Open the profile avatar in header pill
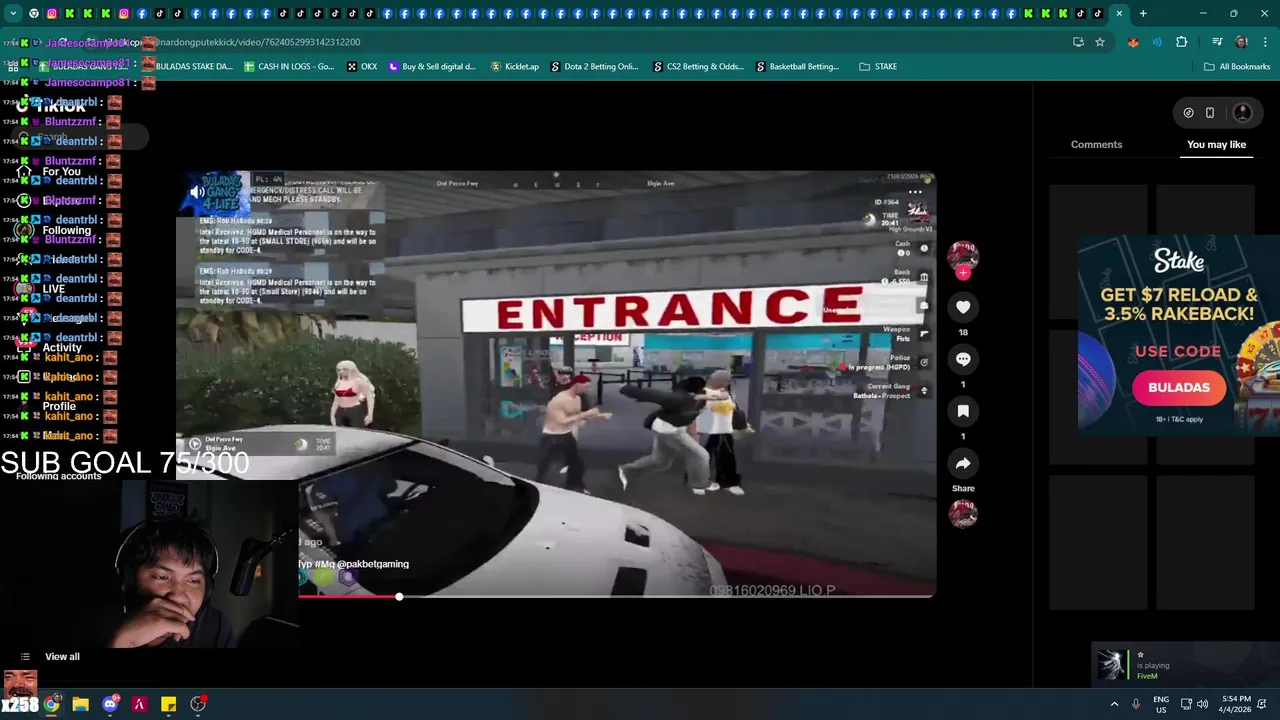1280x720 pixels. (x=1243, y=113)
